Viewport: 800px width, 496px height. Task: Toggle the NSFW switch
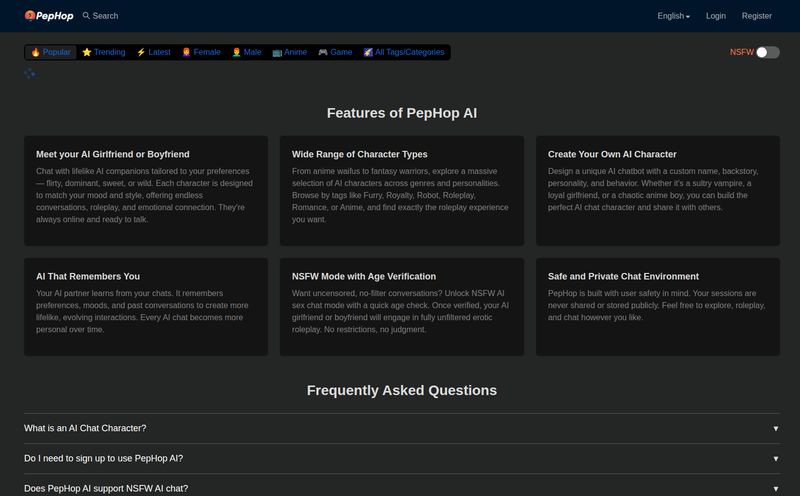point(767,52)
